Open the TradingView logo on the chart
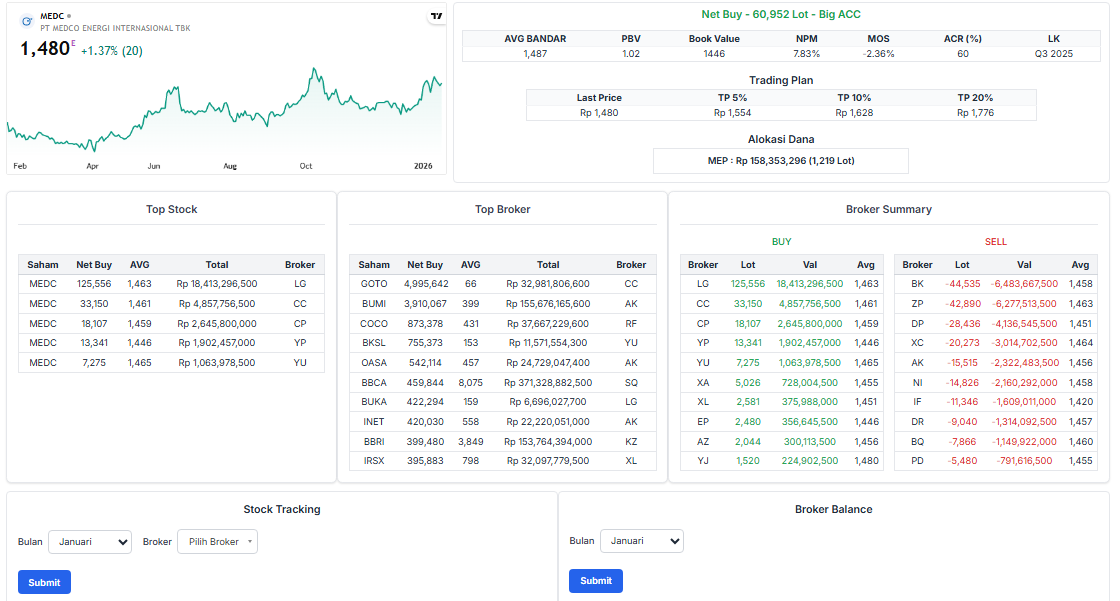This screenshot has height=601, width=1120. pos(436,16)
